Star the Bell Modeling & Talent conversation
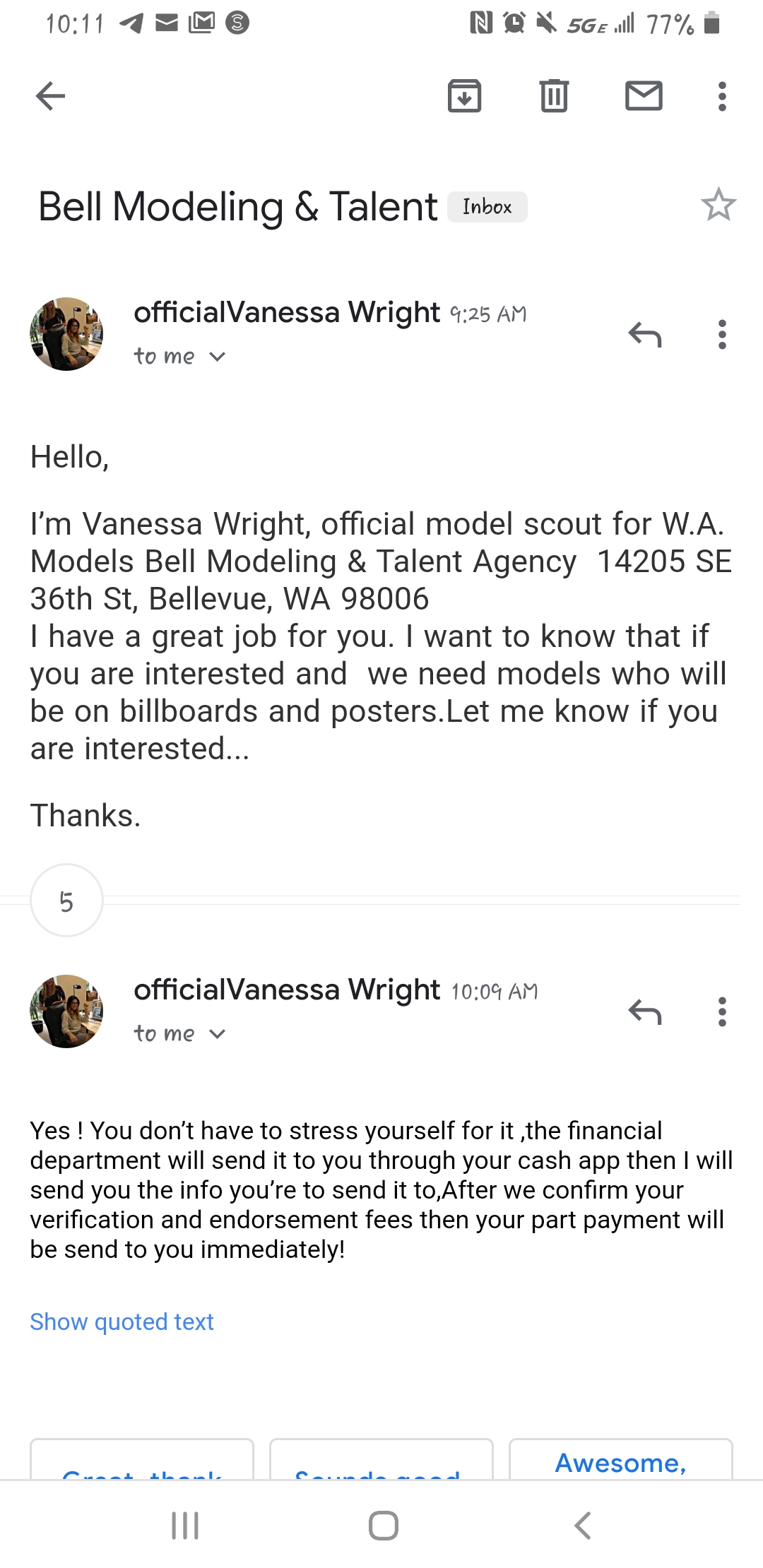Image resolution: width=763 pixels, height=1568 pixels. coord(718,205)
